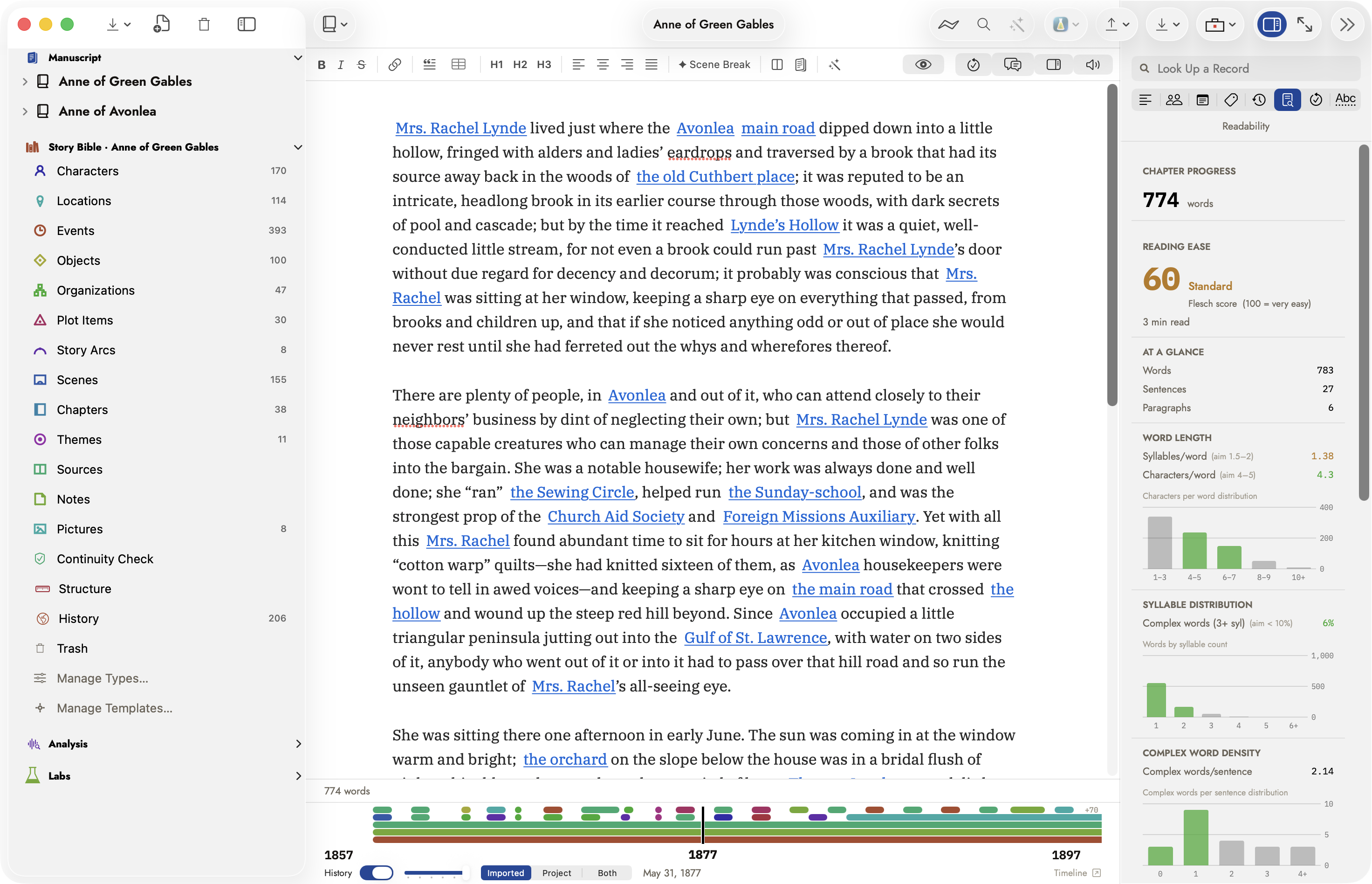Insert a Scene Break
The image size is (1372, 884).
tap(714, 64)
